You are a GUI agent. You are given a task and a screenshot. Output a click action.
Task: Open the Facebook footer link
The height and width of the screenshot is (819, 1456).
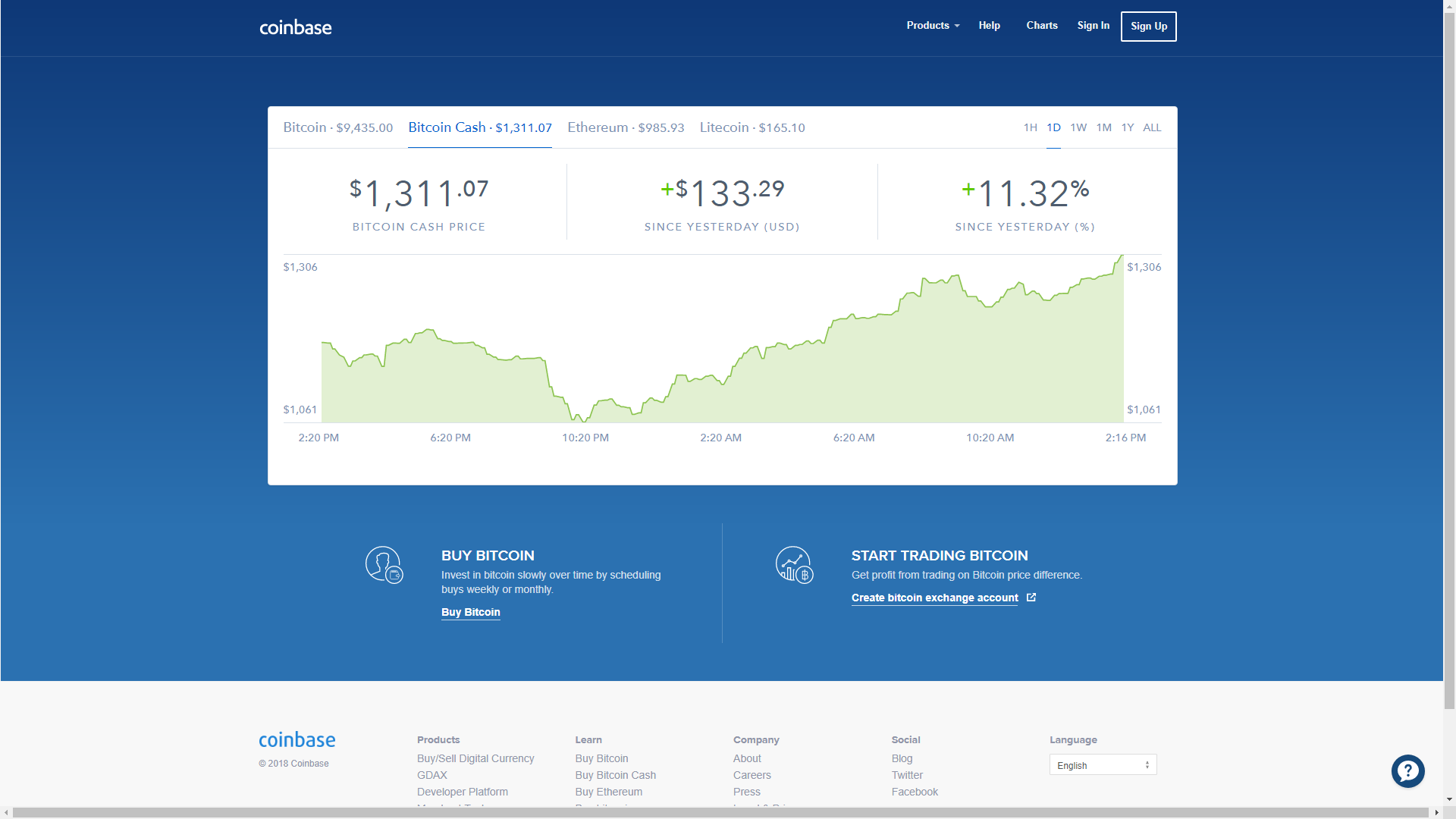[x=915, y=792]
